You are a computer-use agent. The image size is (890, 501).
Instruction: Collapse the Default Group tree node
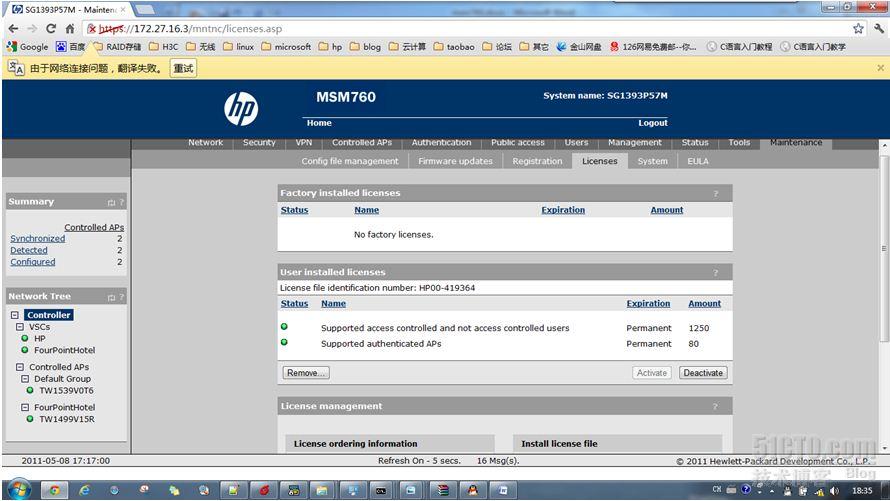[x=25, y=378]
